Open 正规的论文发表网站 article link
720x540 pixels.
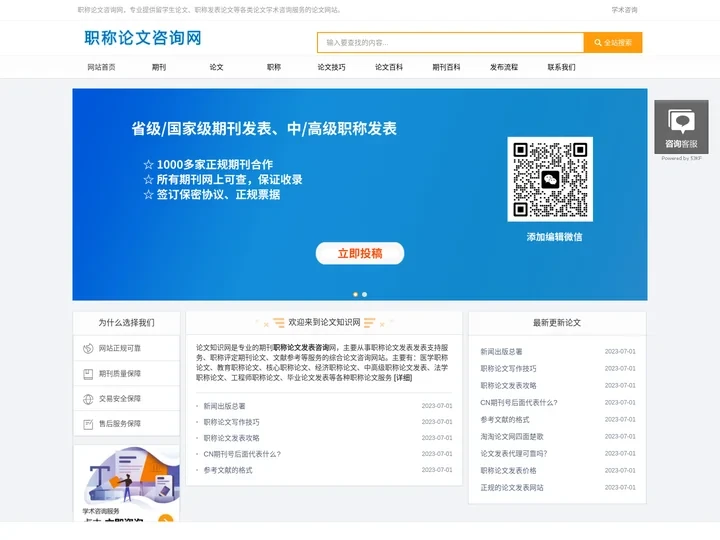pyautogui.click(x=512, y=488)
